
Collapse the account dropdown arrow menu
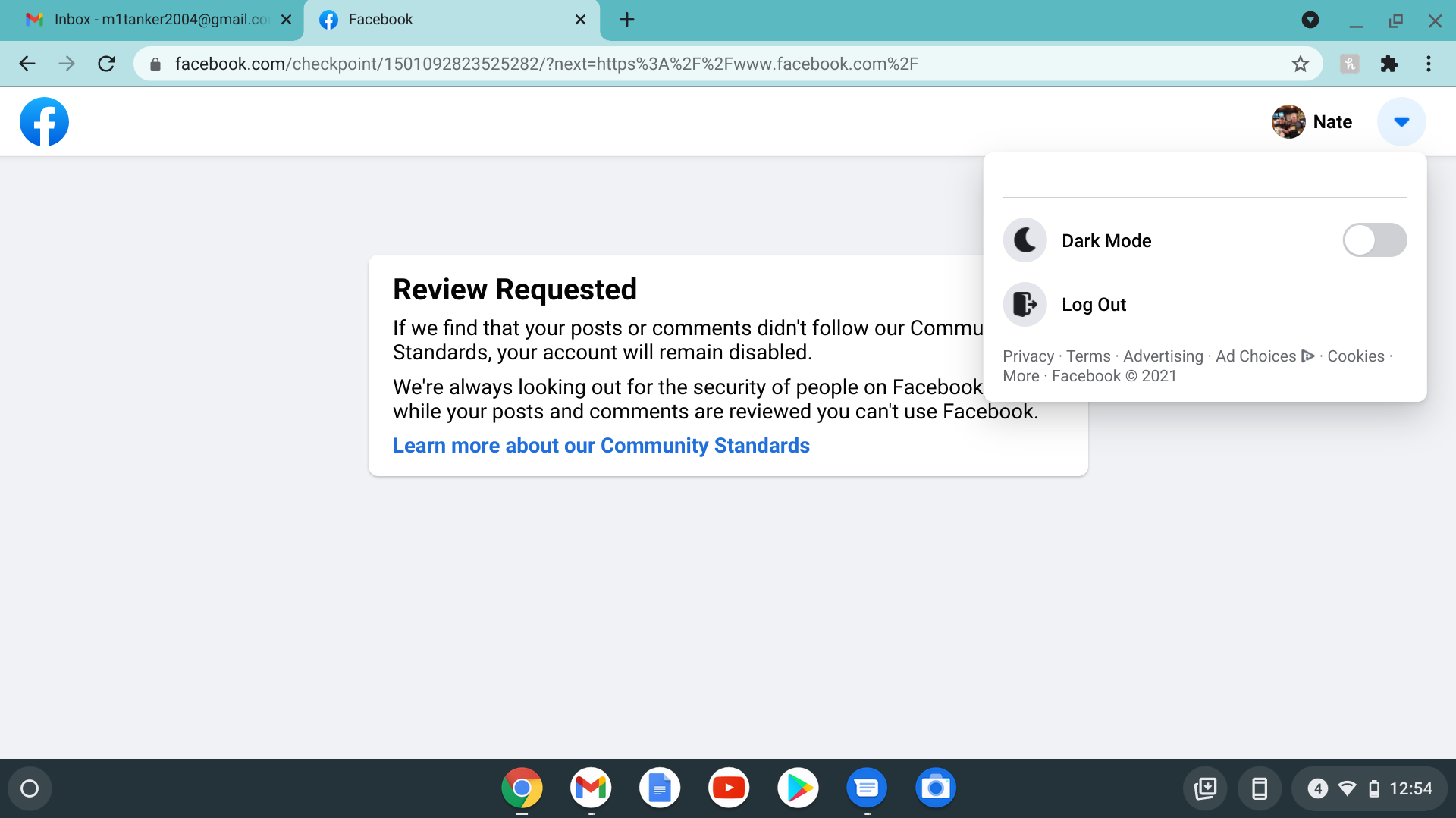1401,122
